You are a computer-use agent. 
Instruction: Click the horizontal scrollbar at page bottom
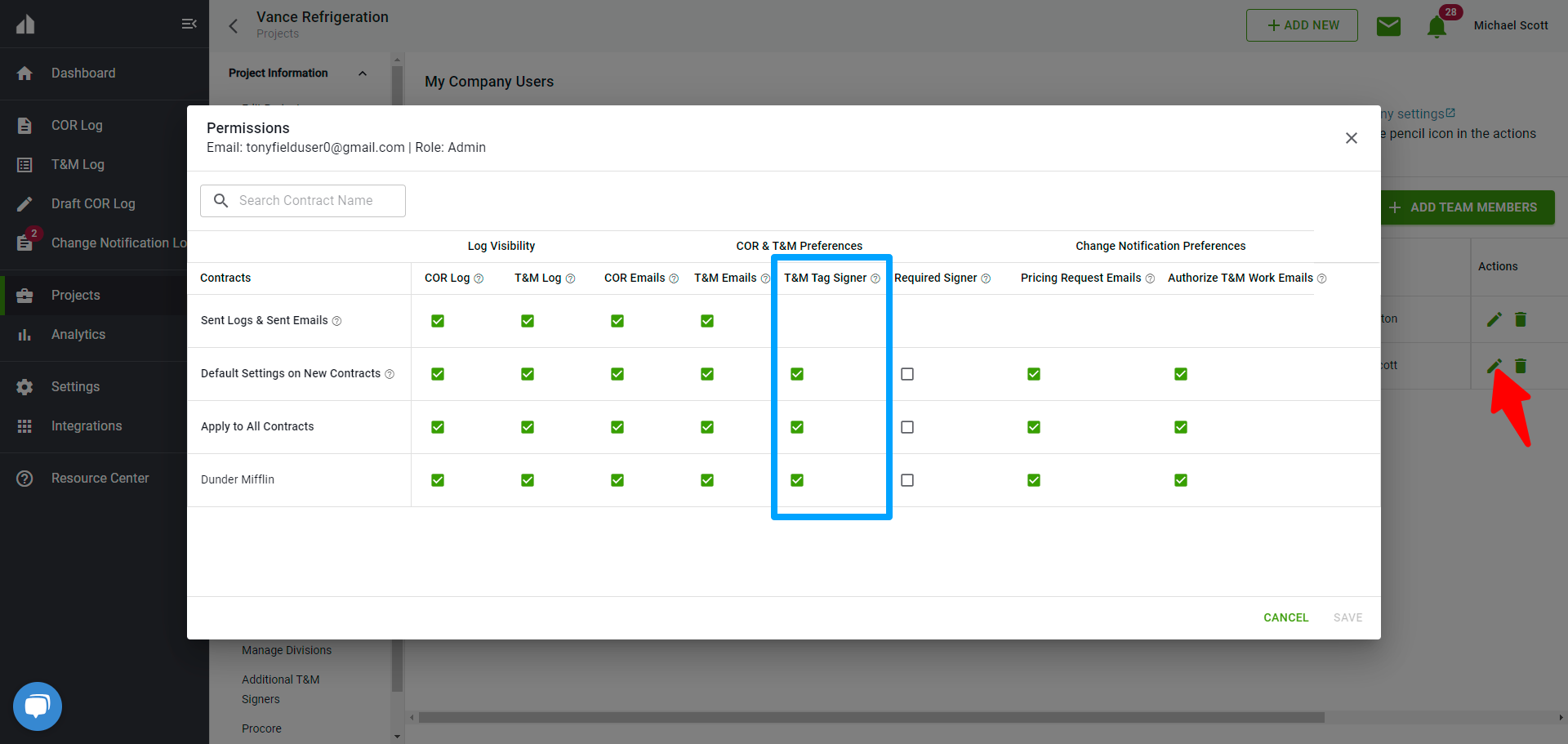click(871, 718)
